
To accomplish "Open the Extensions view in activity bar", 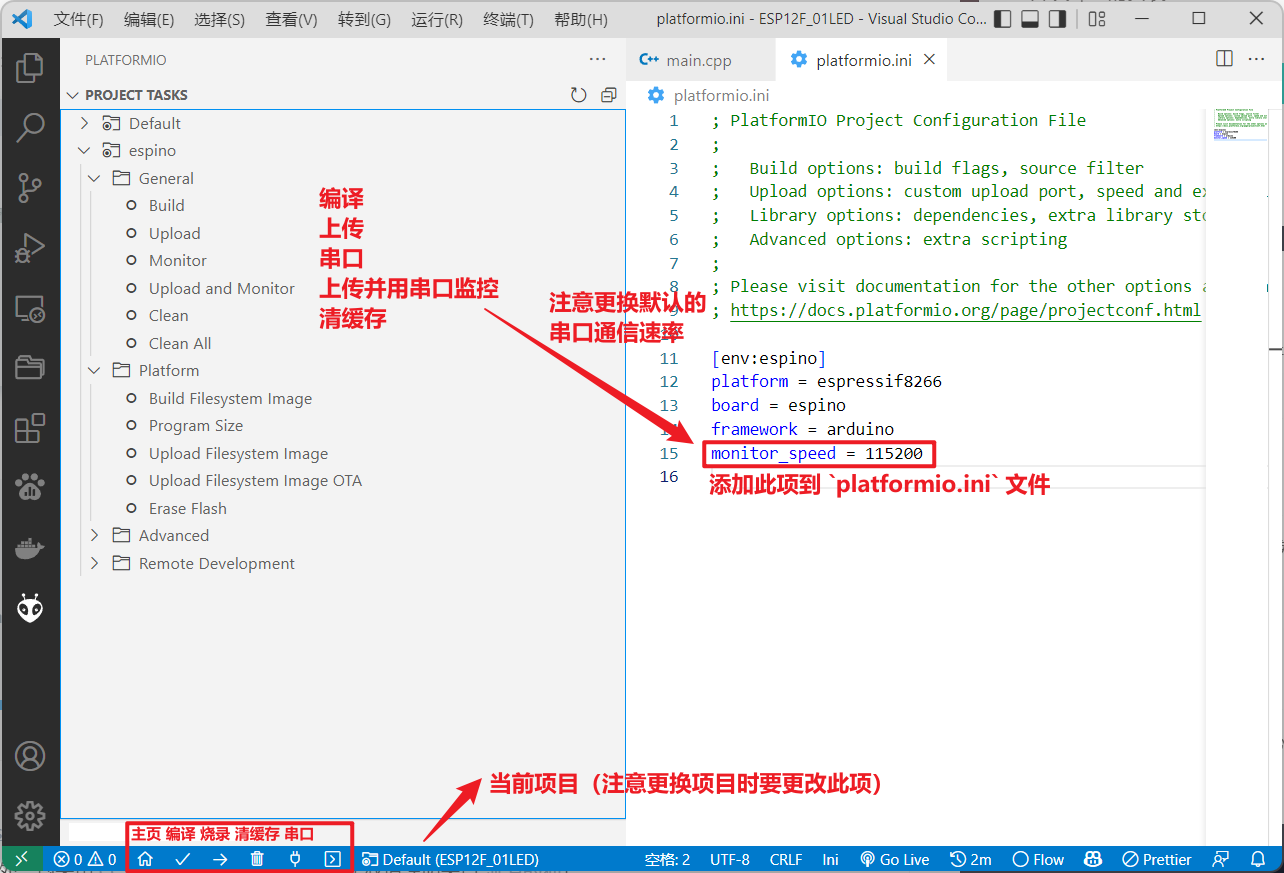I will click(30, 428).
